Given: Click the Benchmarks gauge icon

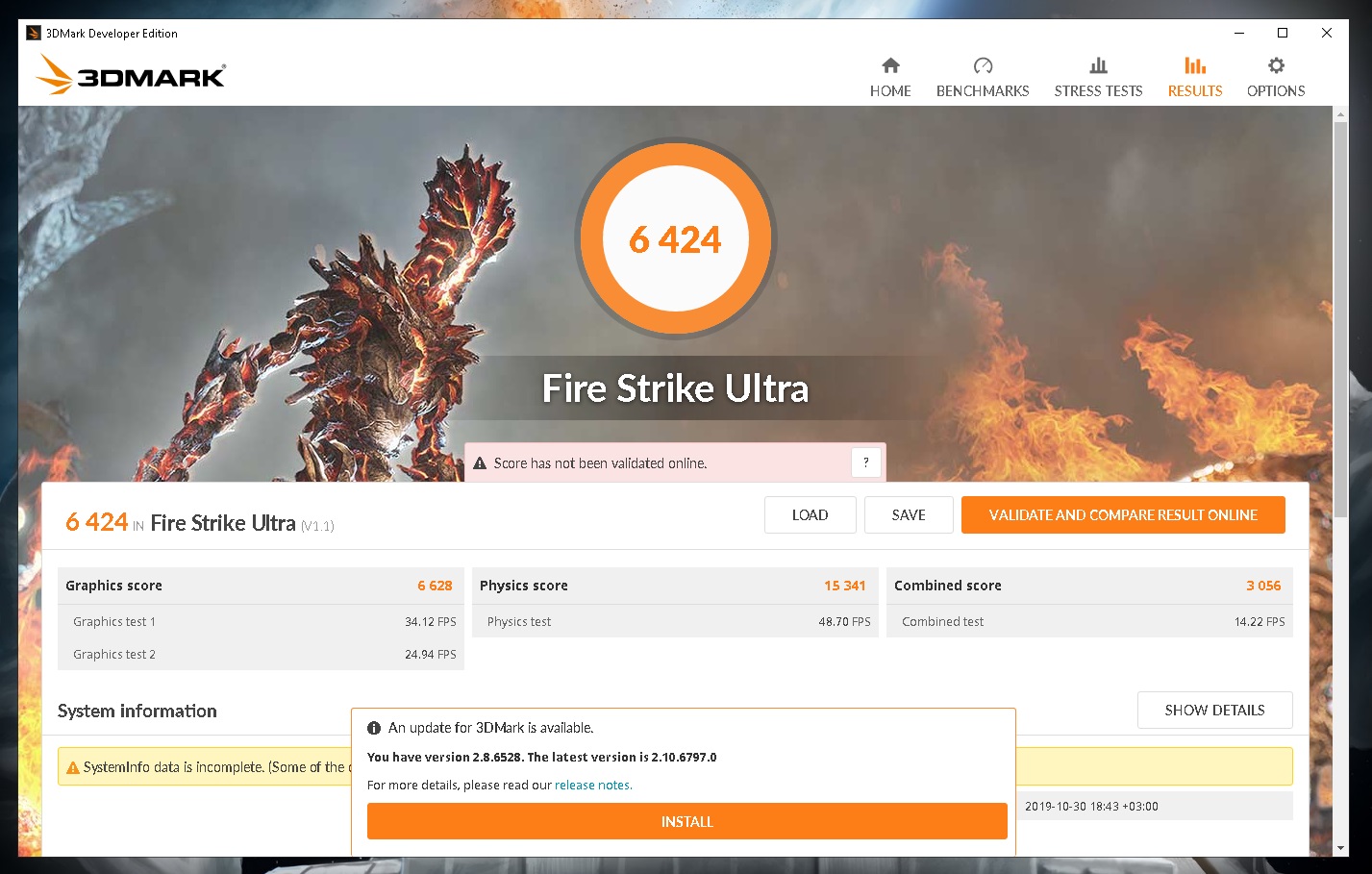Looking at the screenshot, I should [983, 65].
